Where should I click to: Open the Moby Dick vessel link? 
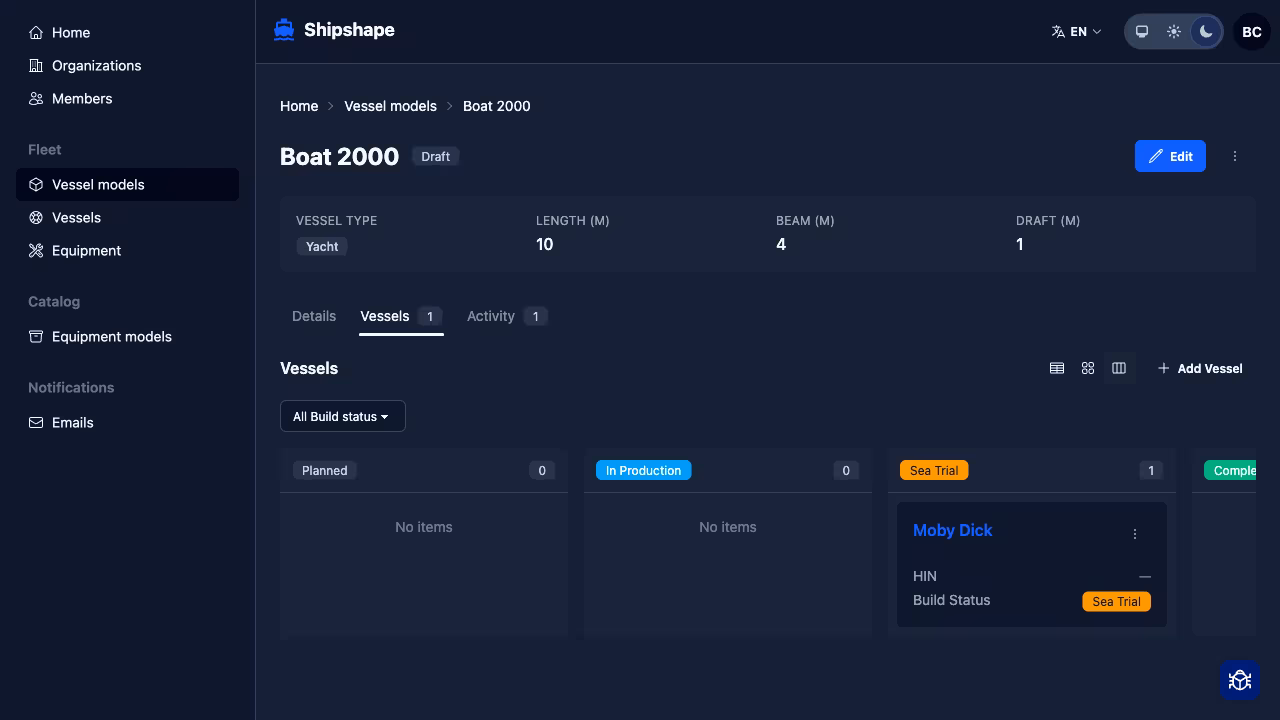pos(952,530)
